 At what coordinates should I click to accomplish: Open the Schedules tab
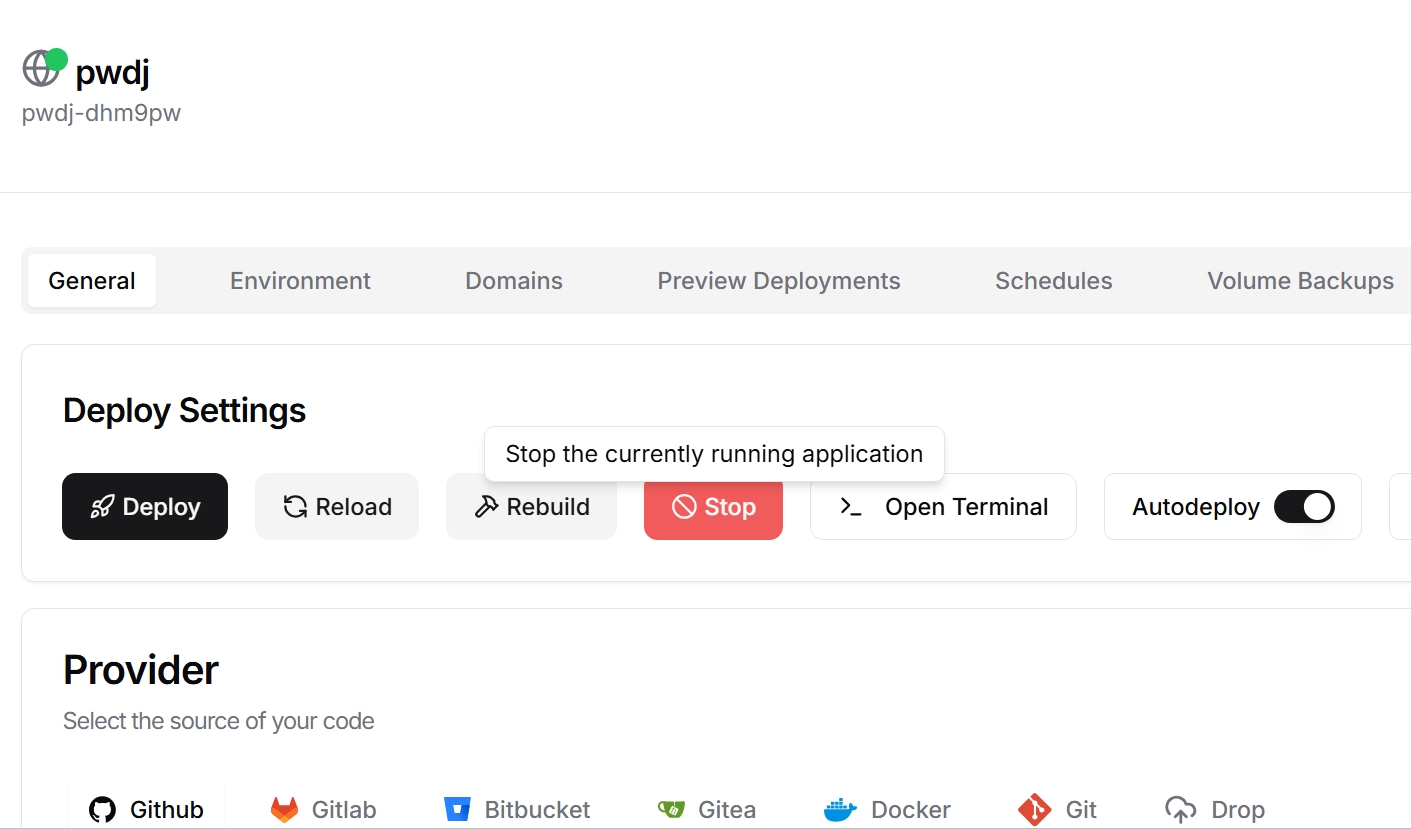point(1053,281)
